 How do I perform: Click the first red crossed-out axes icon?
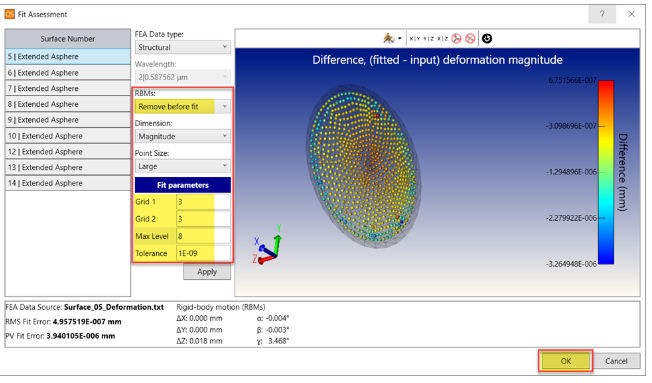457,39
